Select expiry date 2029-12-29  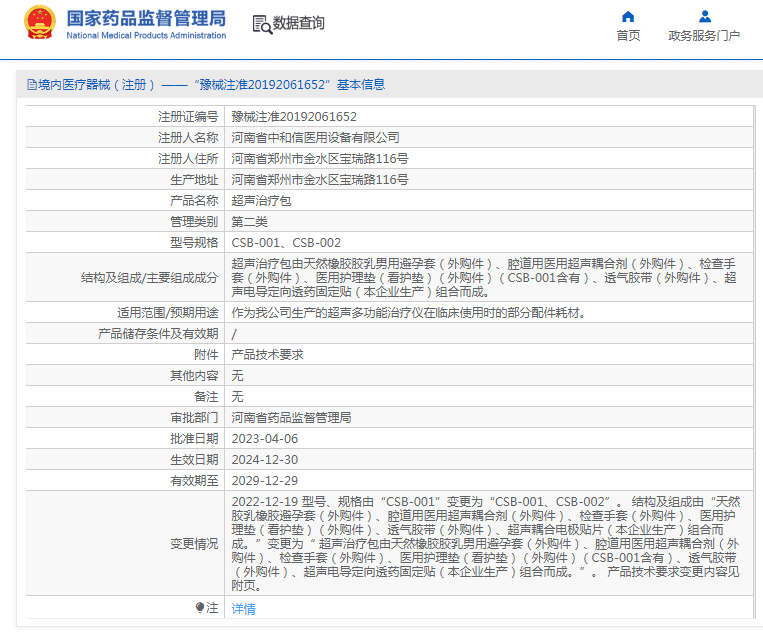point(265,480)
